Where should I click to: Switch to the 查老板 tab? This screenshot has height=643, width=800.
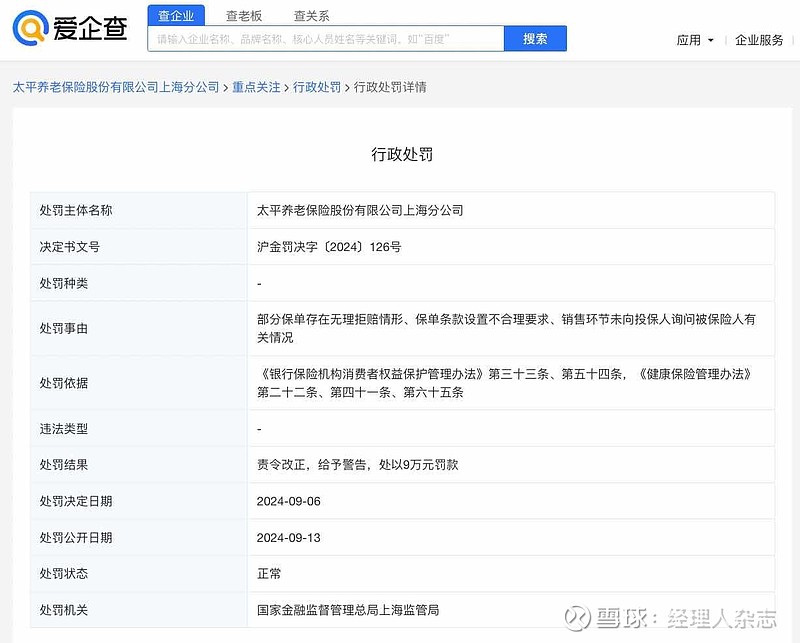point(244,16)
